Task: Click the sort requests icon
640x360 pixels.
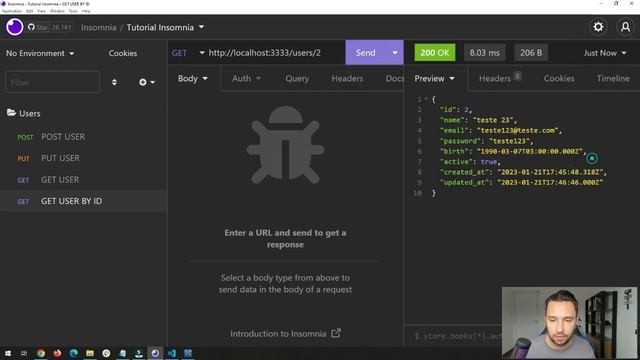Action: (114, 82)
